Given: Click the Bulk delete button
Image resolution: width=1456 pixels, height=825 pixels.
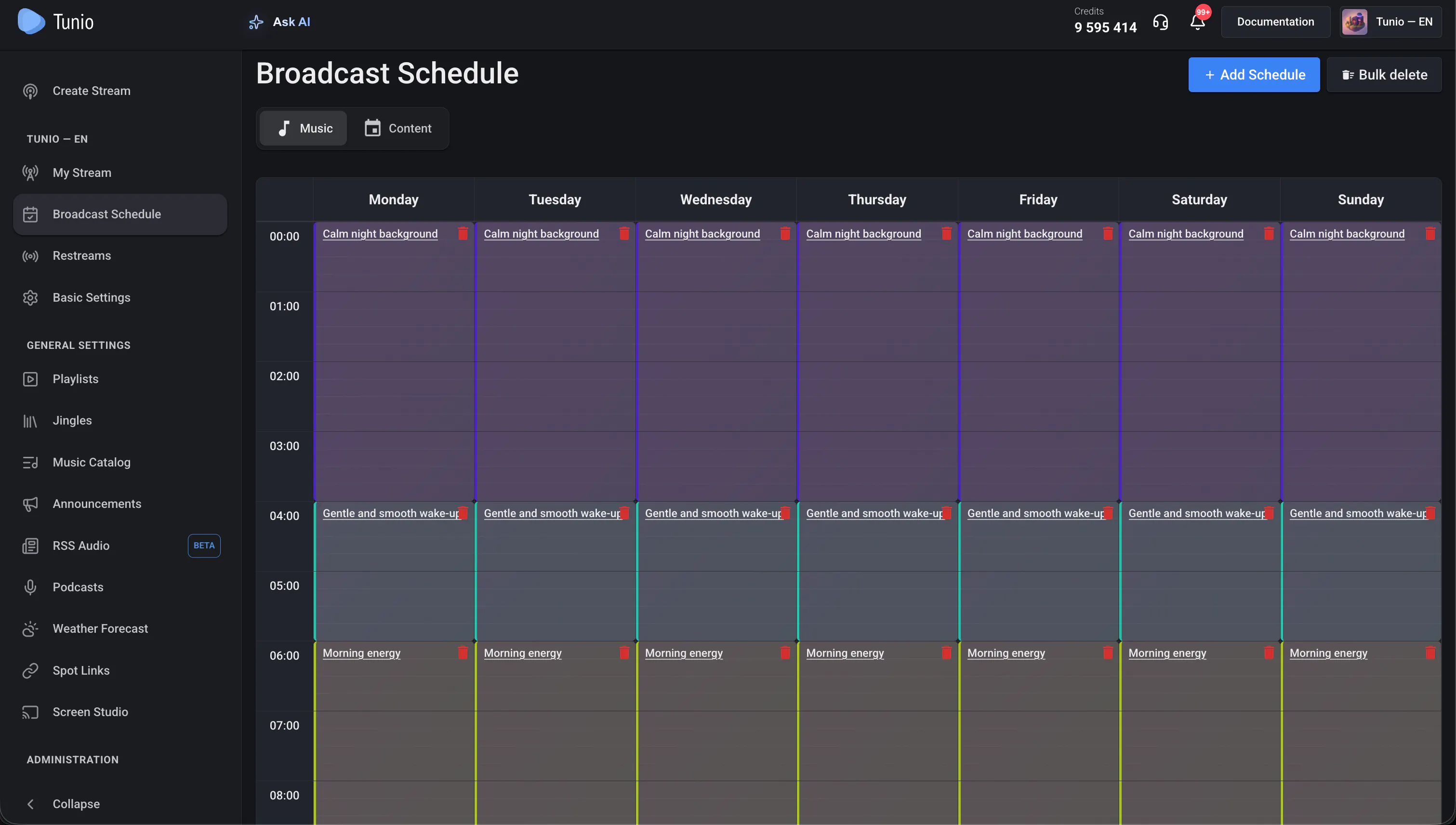Looking at the screenshot, I should (x=1384, y=75).
